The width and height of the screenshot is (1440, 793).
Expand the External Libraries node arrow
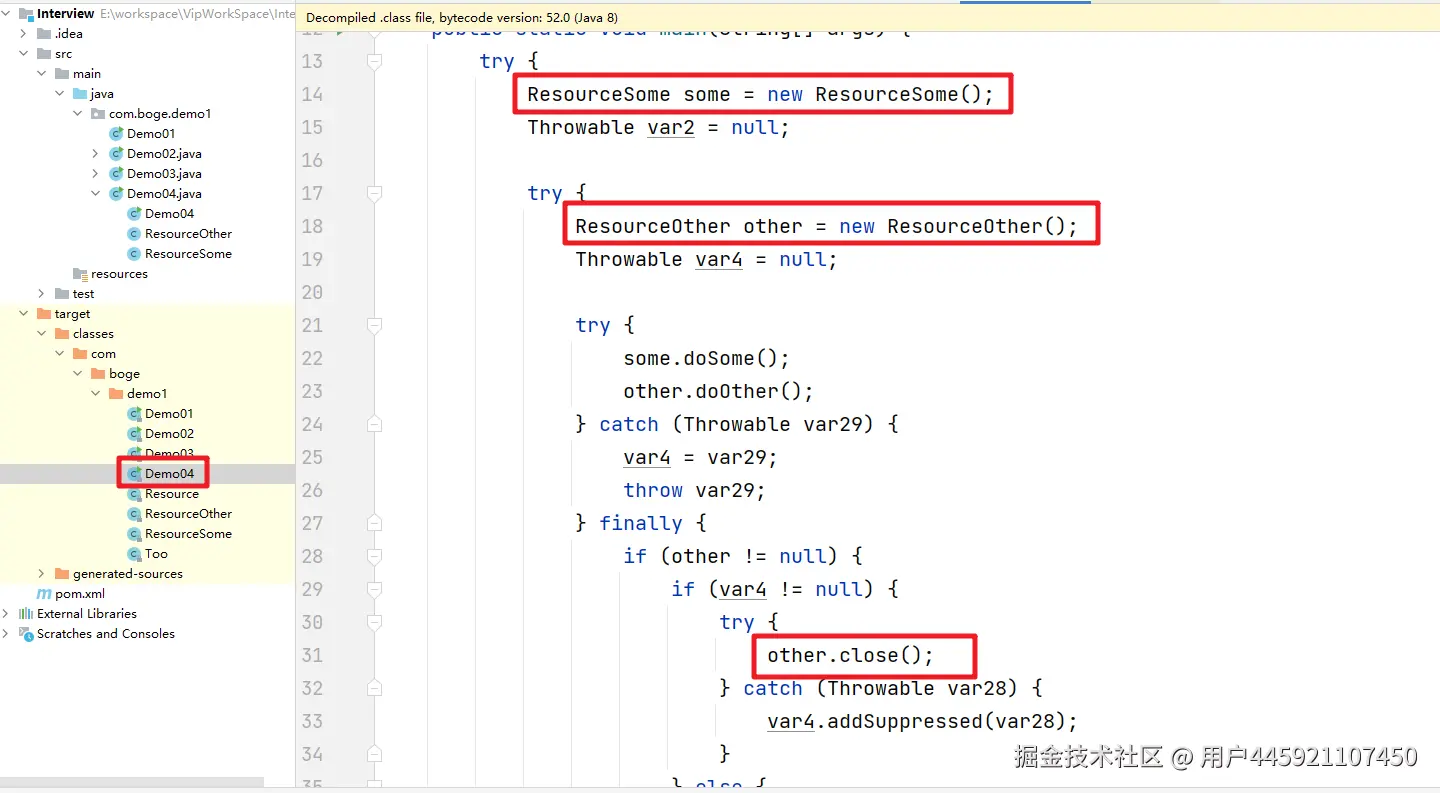[6, 614]
